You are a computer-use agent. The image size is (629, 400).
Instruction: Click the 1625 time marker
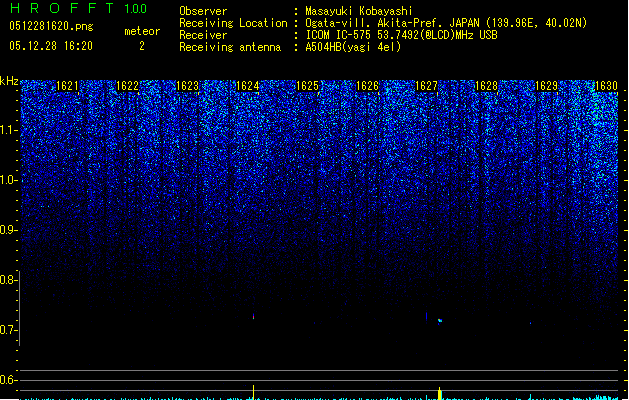307,86
